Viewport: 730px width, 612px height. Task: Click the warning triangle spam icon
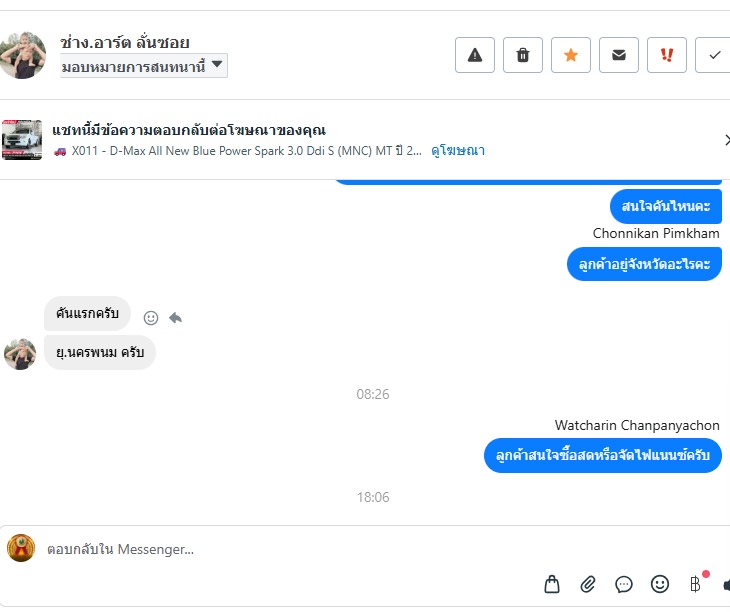[x=474, y=55]
